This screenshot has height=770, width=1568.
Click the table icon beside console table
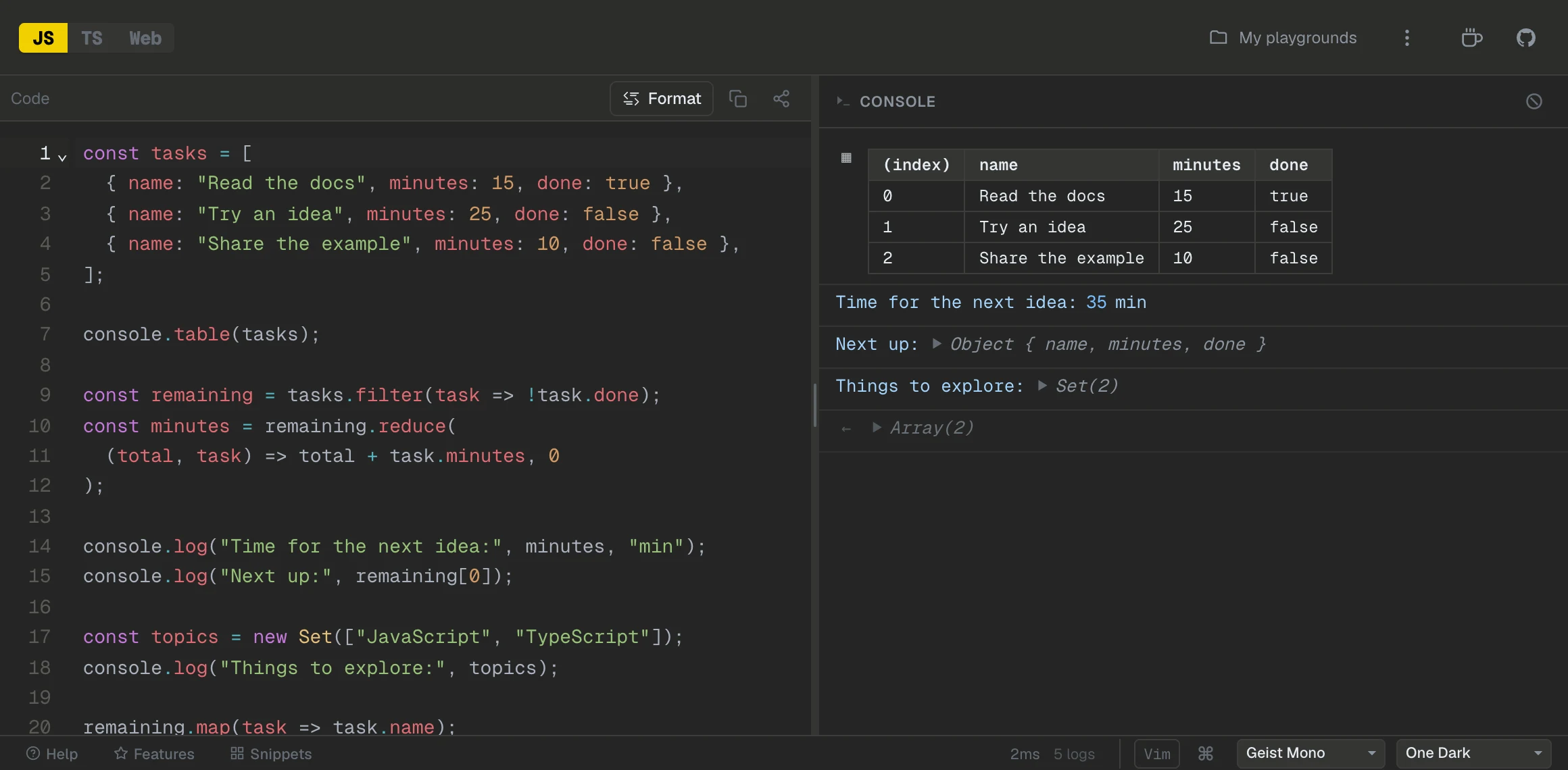coord(846,158)
